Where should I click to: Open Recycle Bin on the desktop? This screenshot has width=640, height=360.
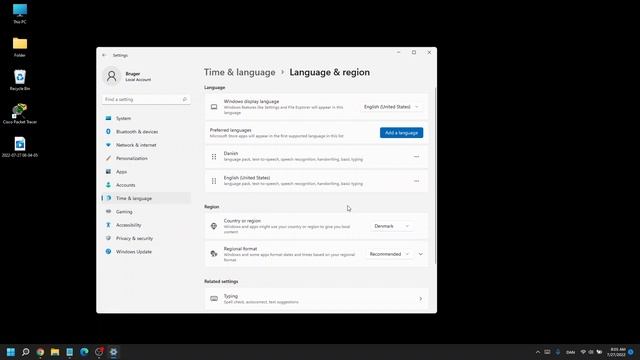(x=20, y=80)
